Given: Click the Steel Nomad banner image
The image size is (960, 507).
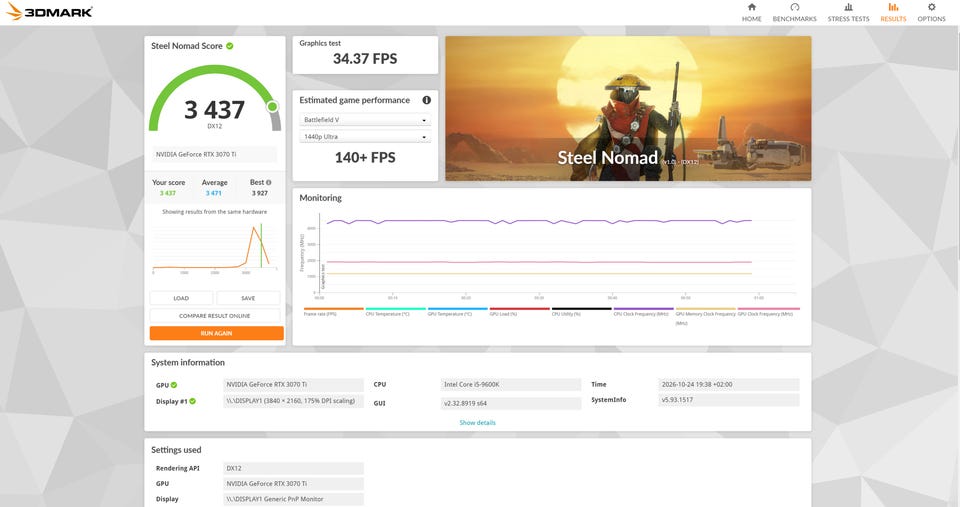Looking at the screenshot, I should click(x=628, y=108).
